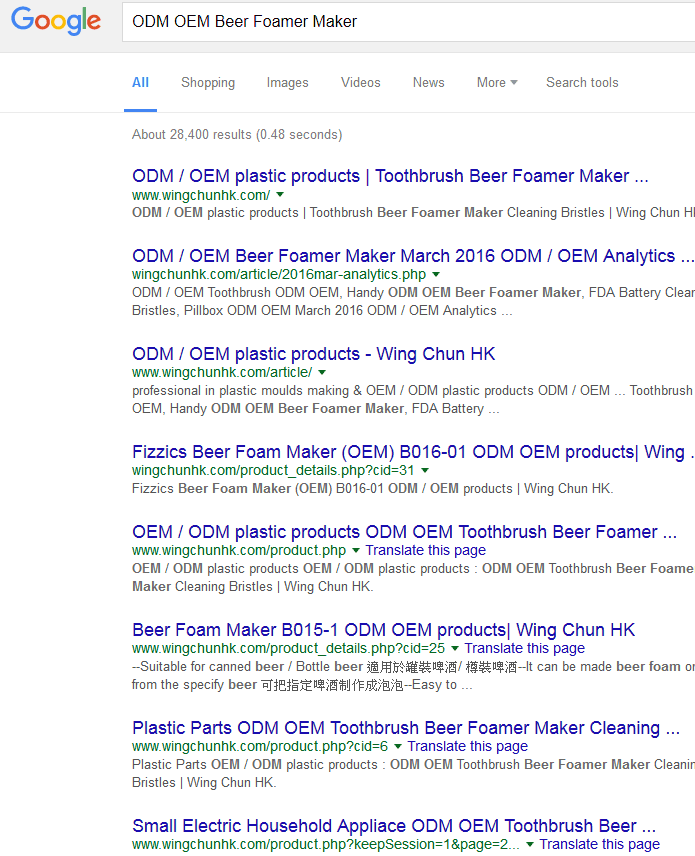Open result 'ODM / OEM Beer Foamer Maker March 2016'
Viewport: 695px width, 856px height.
(x=413, y=256)
